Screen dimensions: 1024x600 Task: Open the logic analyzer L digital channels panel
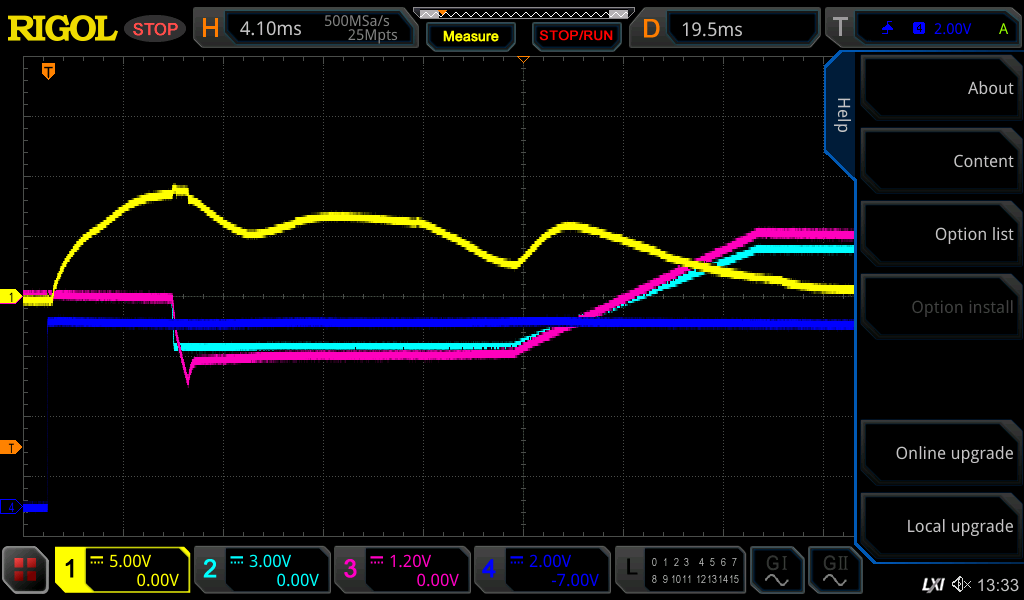click(680, 570)
